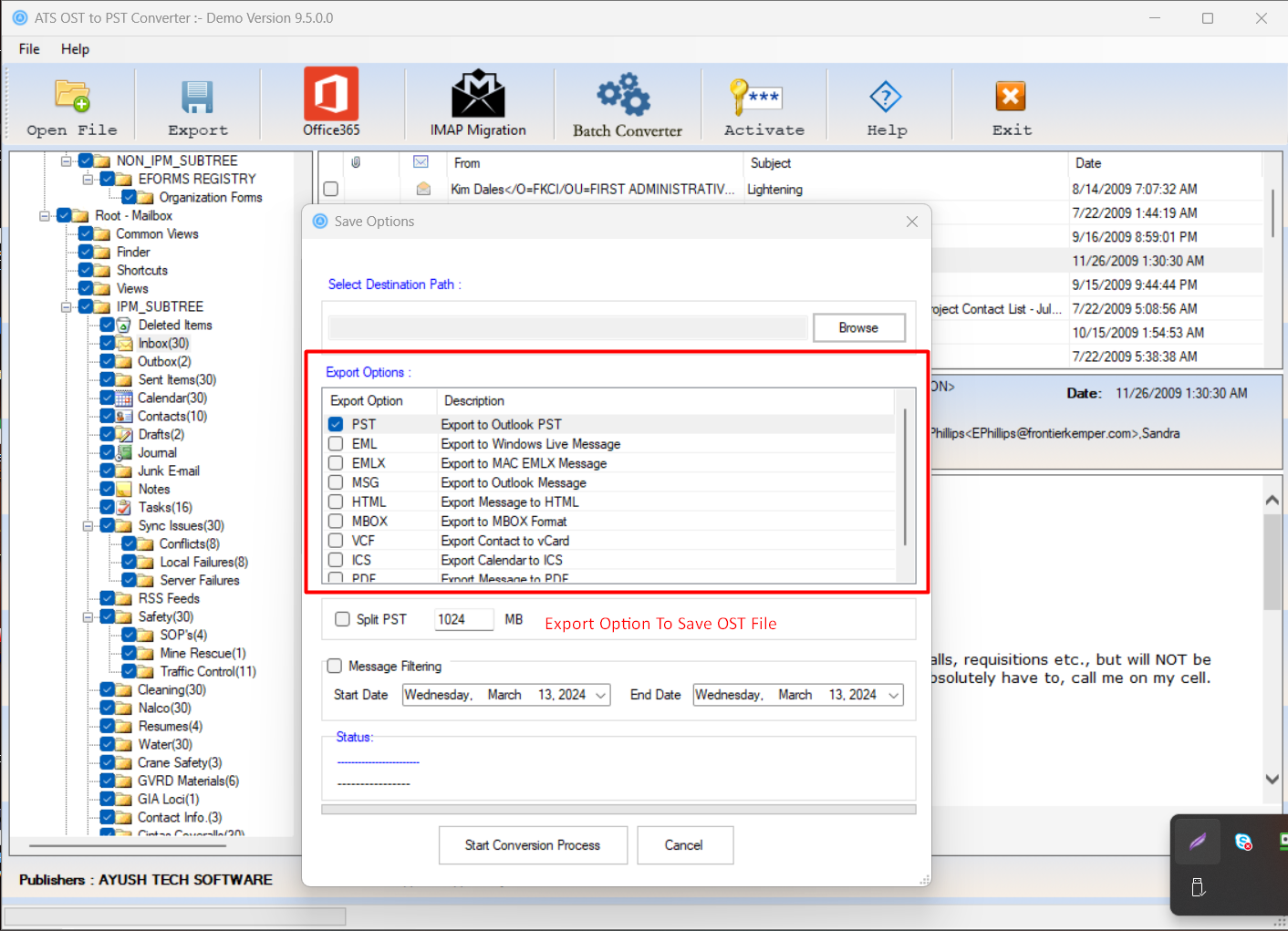
Task: Click the feather app icon in tray popup
Action: click(1197, 841)
